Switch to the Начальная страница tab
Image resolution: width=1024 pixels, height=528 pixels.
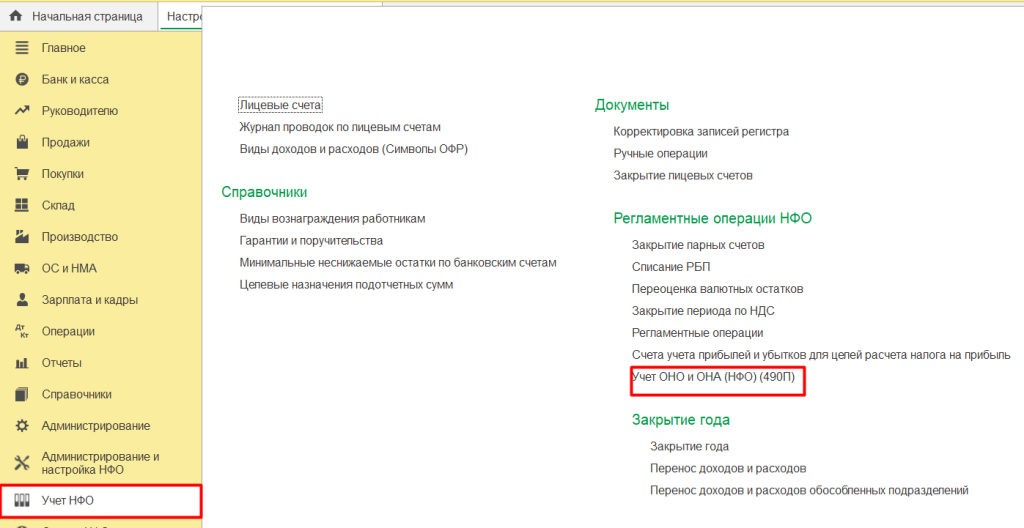[x=86, y=17]
